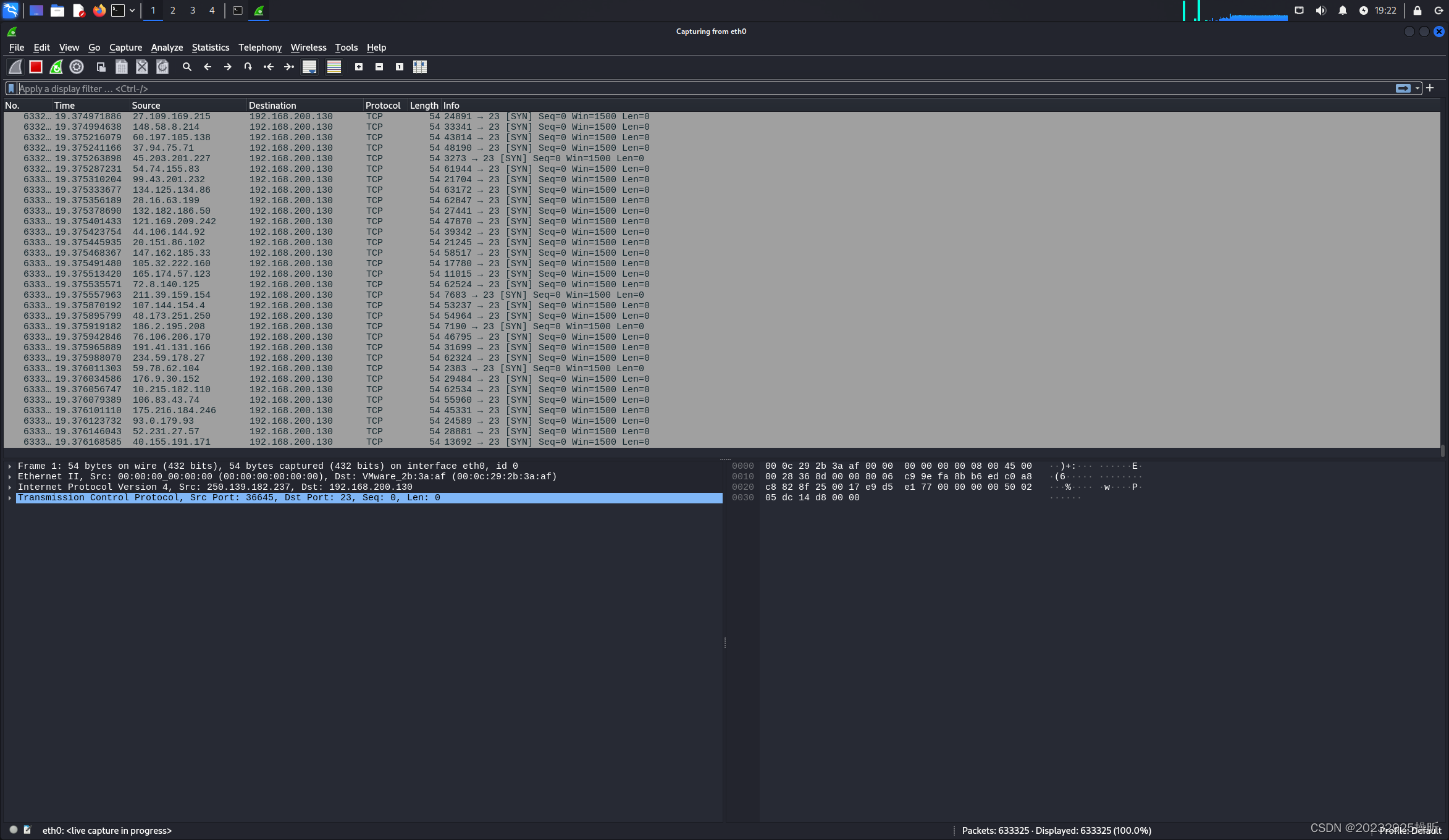Screen dimensions: 1449x840
Task: Jump to the last packet
Action: pyautogui.click(x=289, y=67)
